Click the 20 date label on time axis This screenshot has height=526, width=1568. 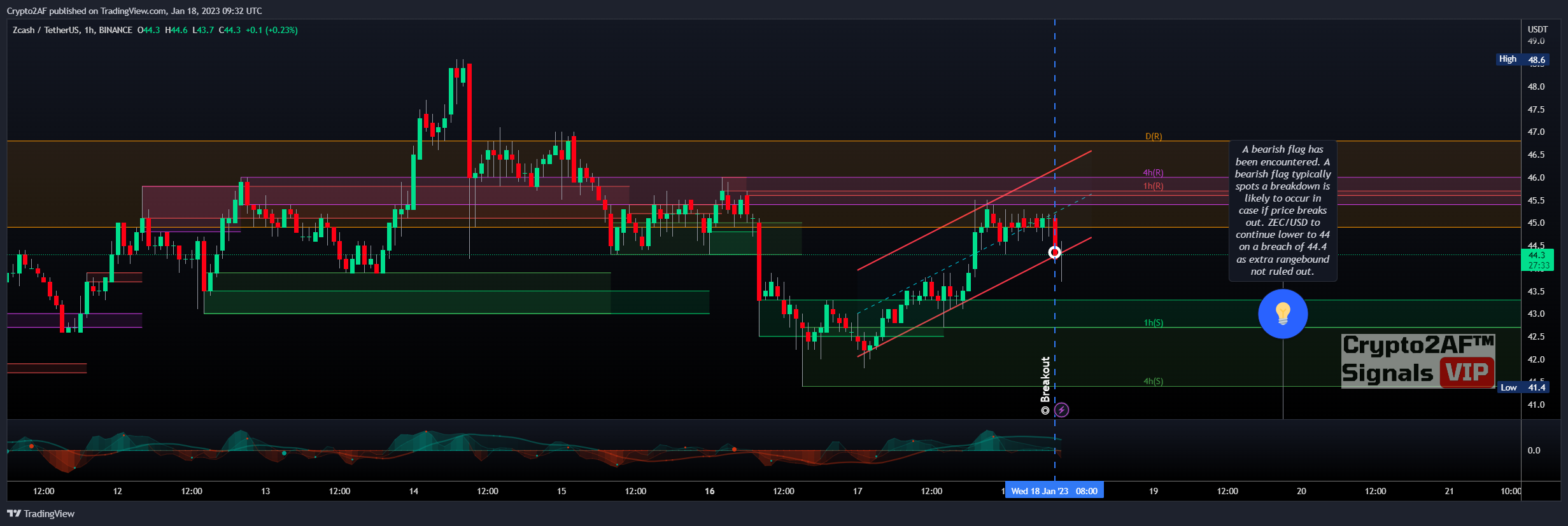(1301, 491)
